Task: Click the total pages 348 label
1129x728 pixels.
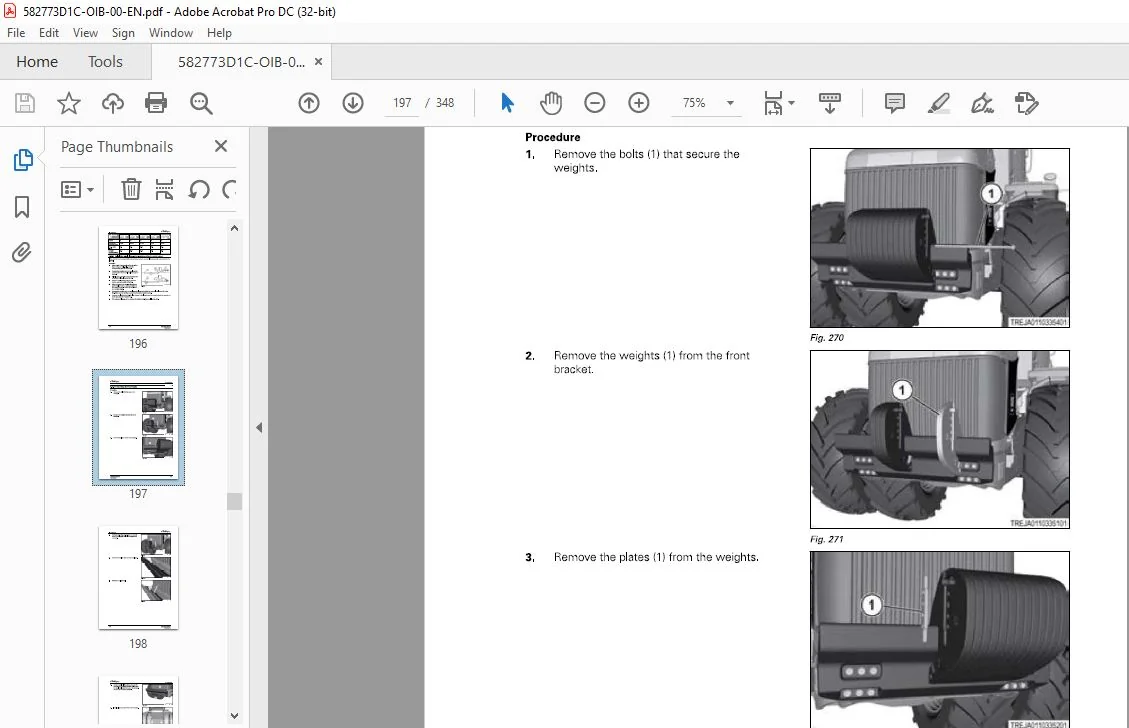Action: (x=445, y=103)
